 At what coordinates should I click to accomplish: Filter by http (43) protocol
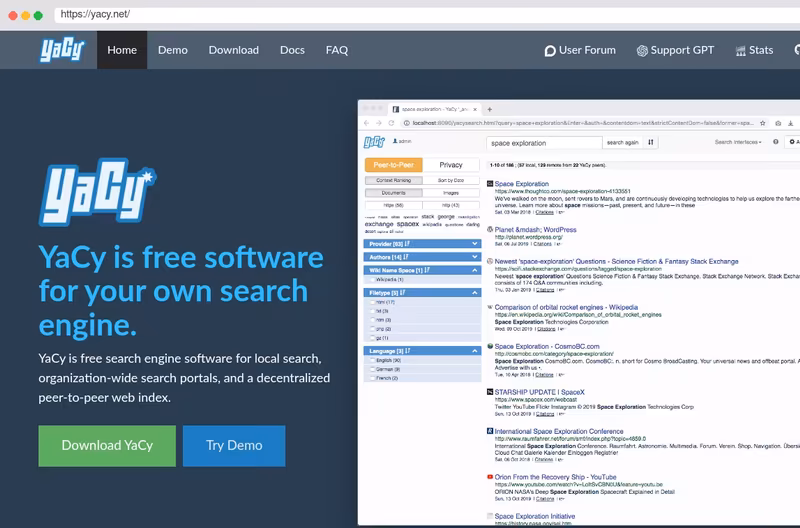point(451,205)
